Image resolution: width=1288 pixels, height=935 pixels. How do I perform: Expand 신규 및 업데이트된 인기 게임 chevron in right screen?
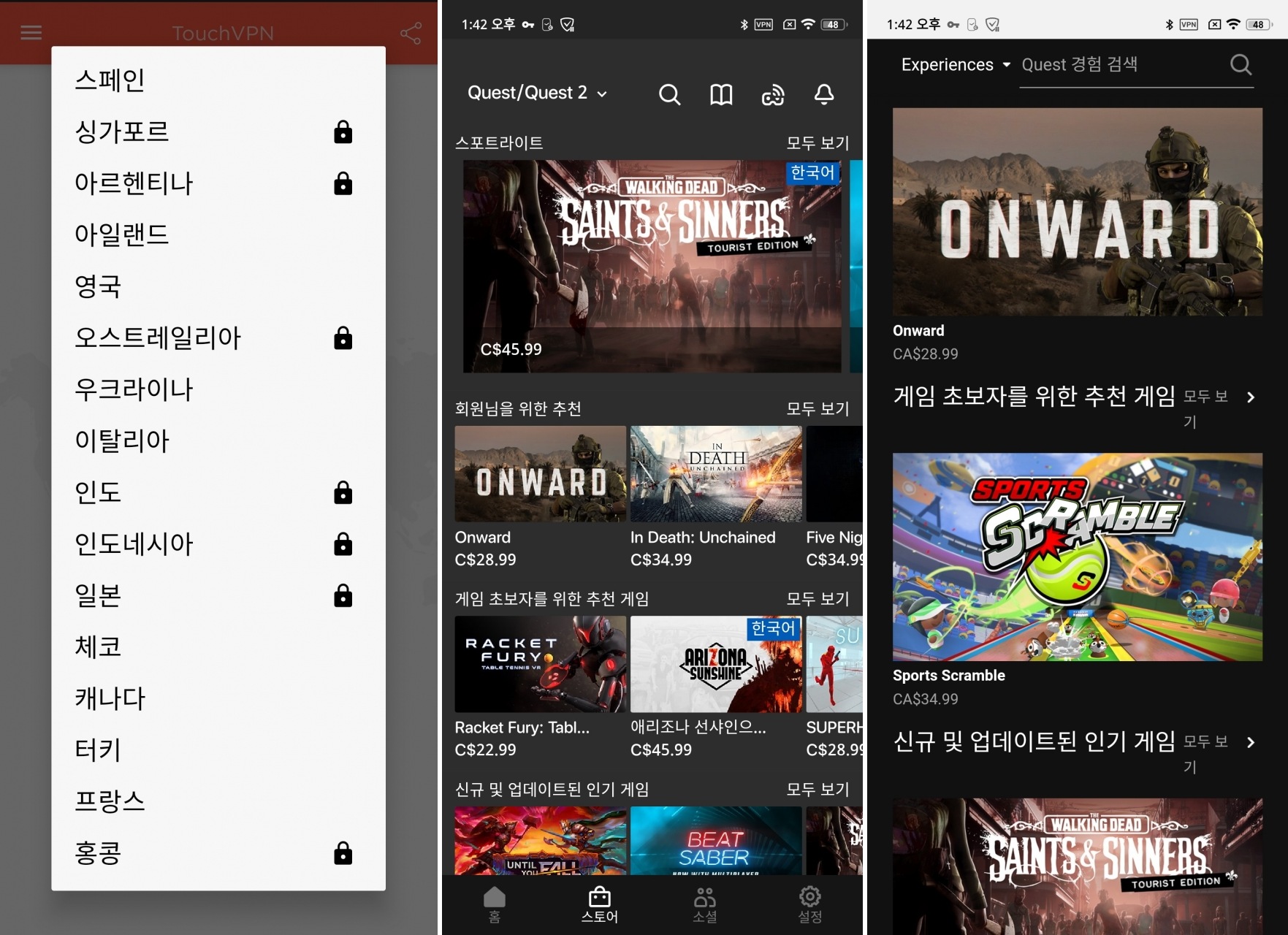pyautogui.click(x=1250, y=742)
